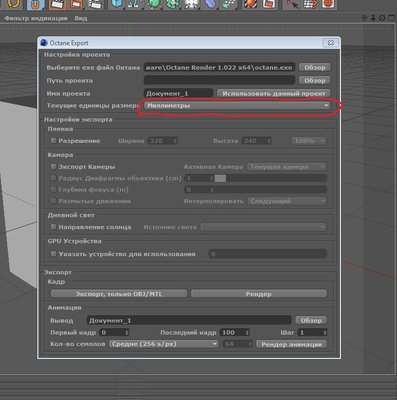Open the Кол-во семплов Средне dropdown
This screenshot has height=400, width=397.
[164, 344]
